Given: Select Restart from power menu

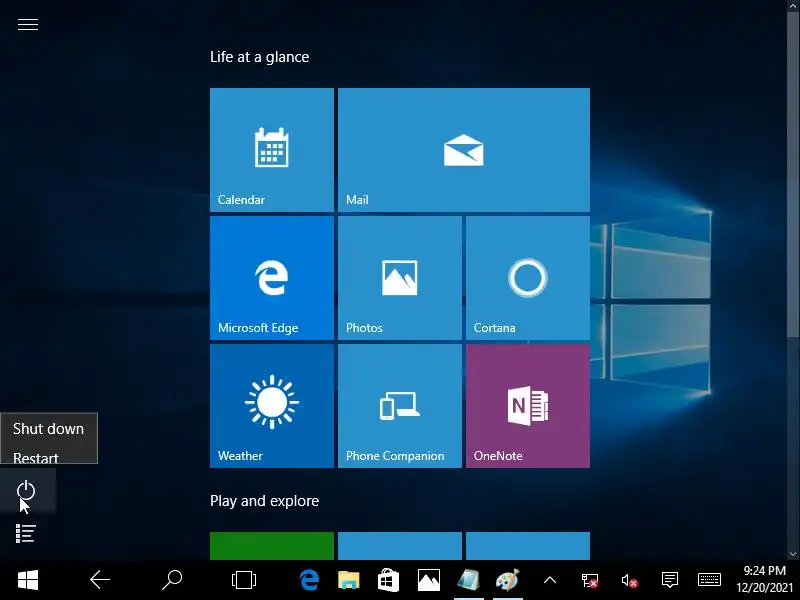Looking at the screenshot, I should (x=36, y=457).
